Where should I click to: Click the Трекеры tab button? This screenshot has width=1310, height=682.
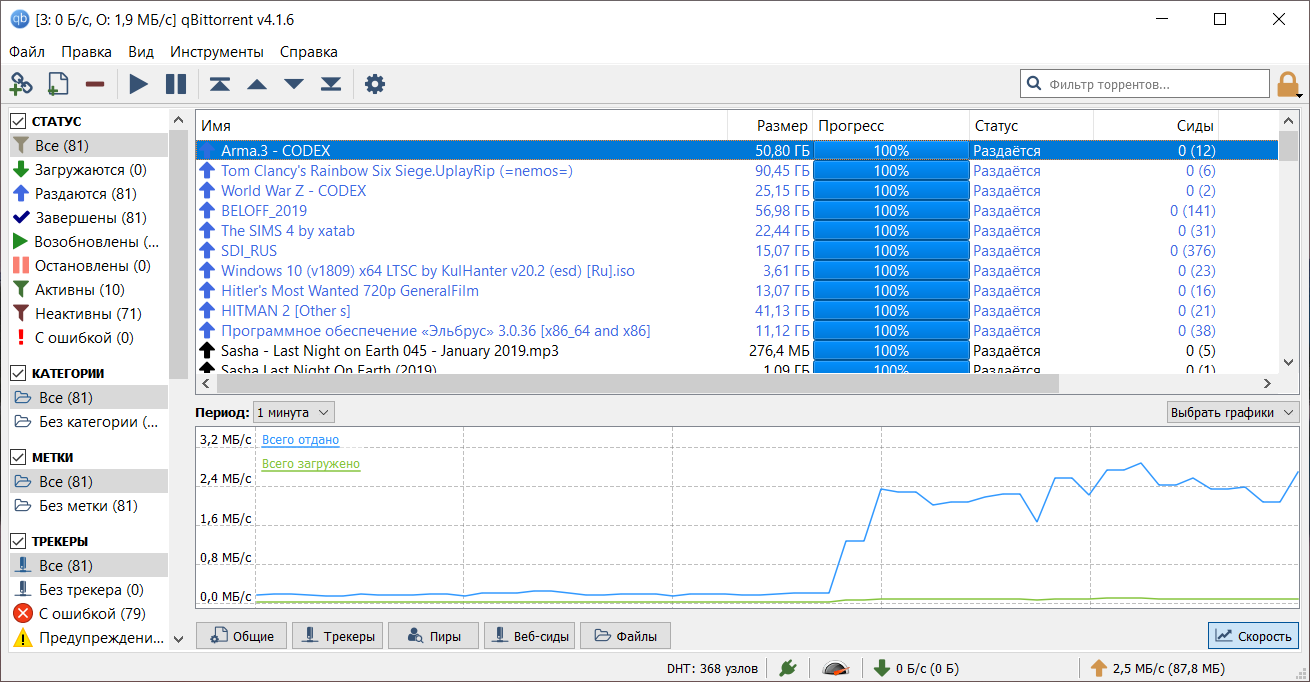coord(338,636)
